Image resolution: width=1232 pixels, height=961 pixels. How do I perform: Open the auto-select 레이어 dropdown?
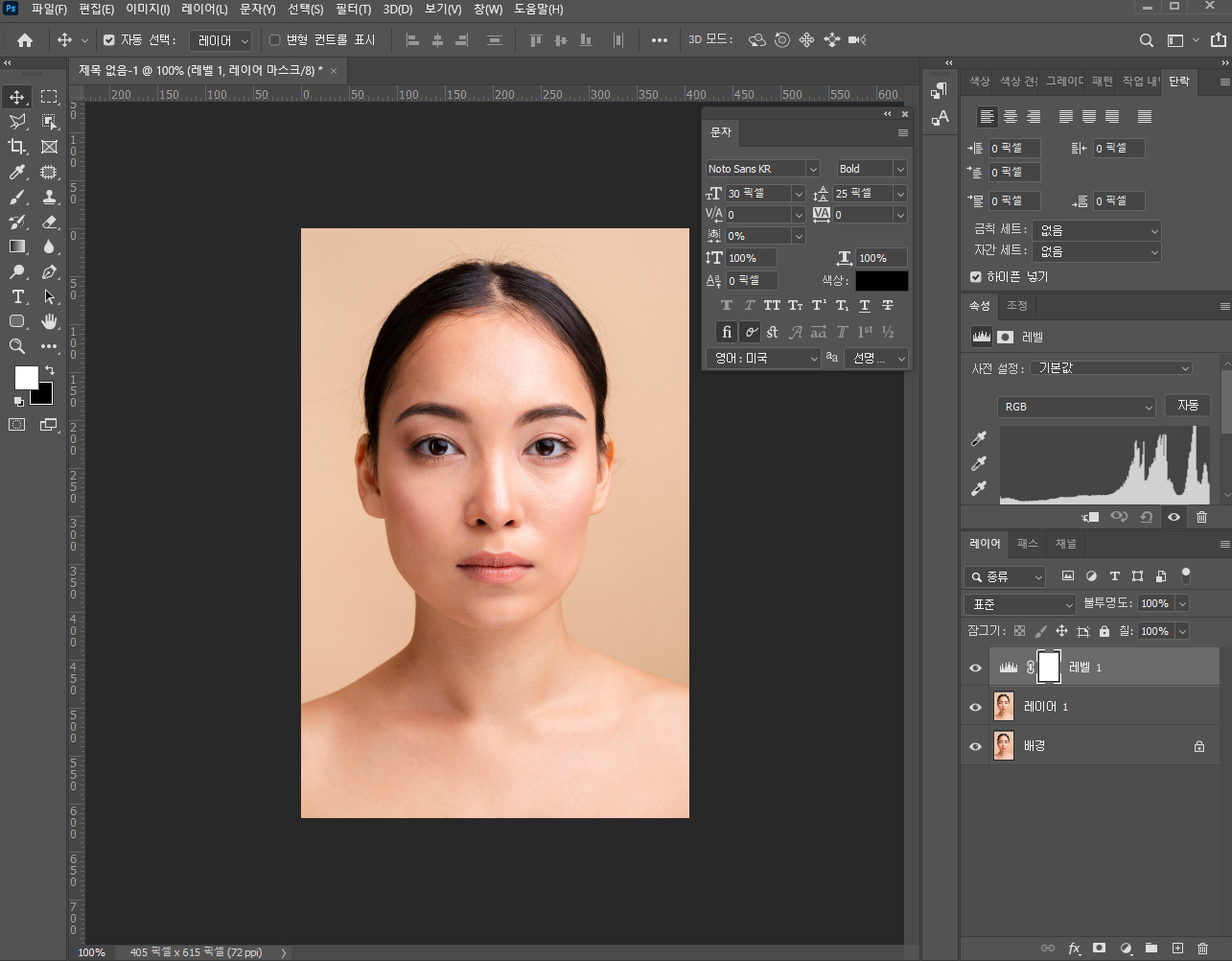(221, 40)
